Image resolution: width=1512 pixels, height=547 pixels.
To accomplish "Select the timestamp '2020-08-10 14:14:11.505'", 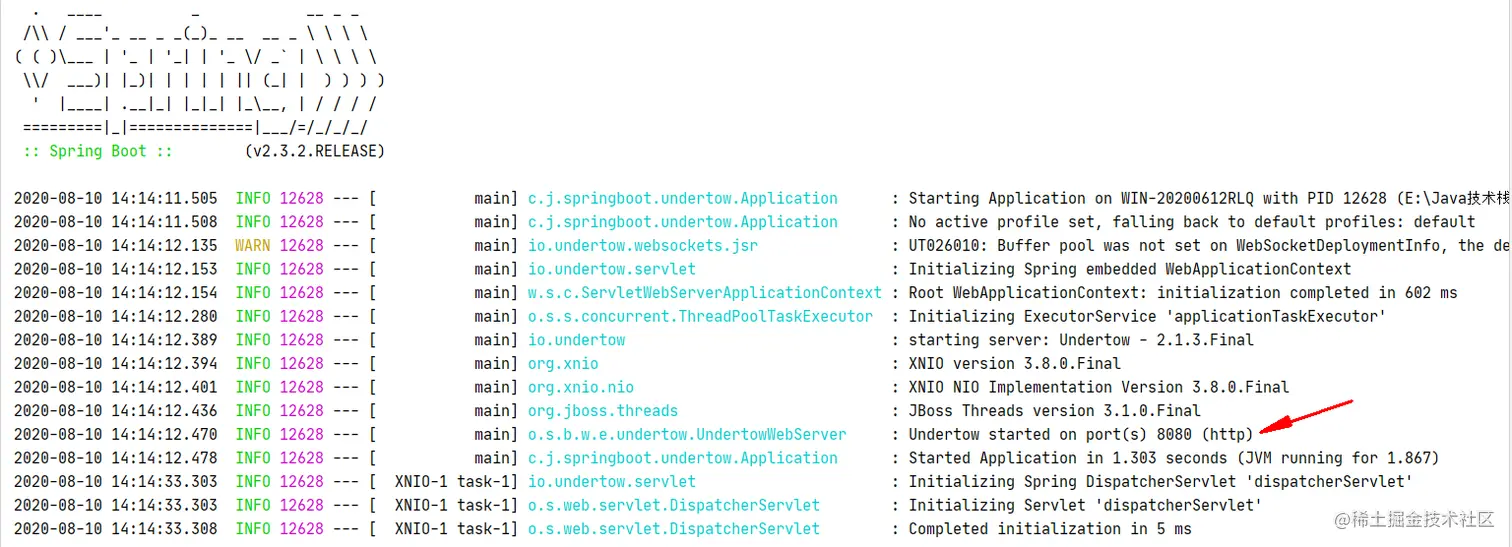I will point(115,198).
